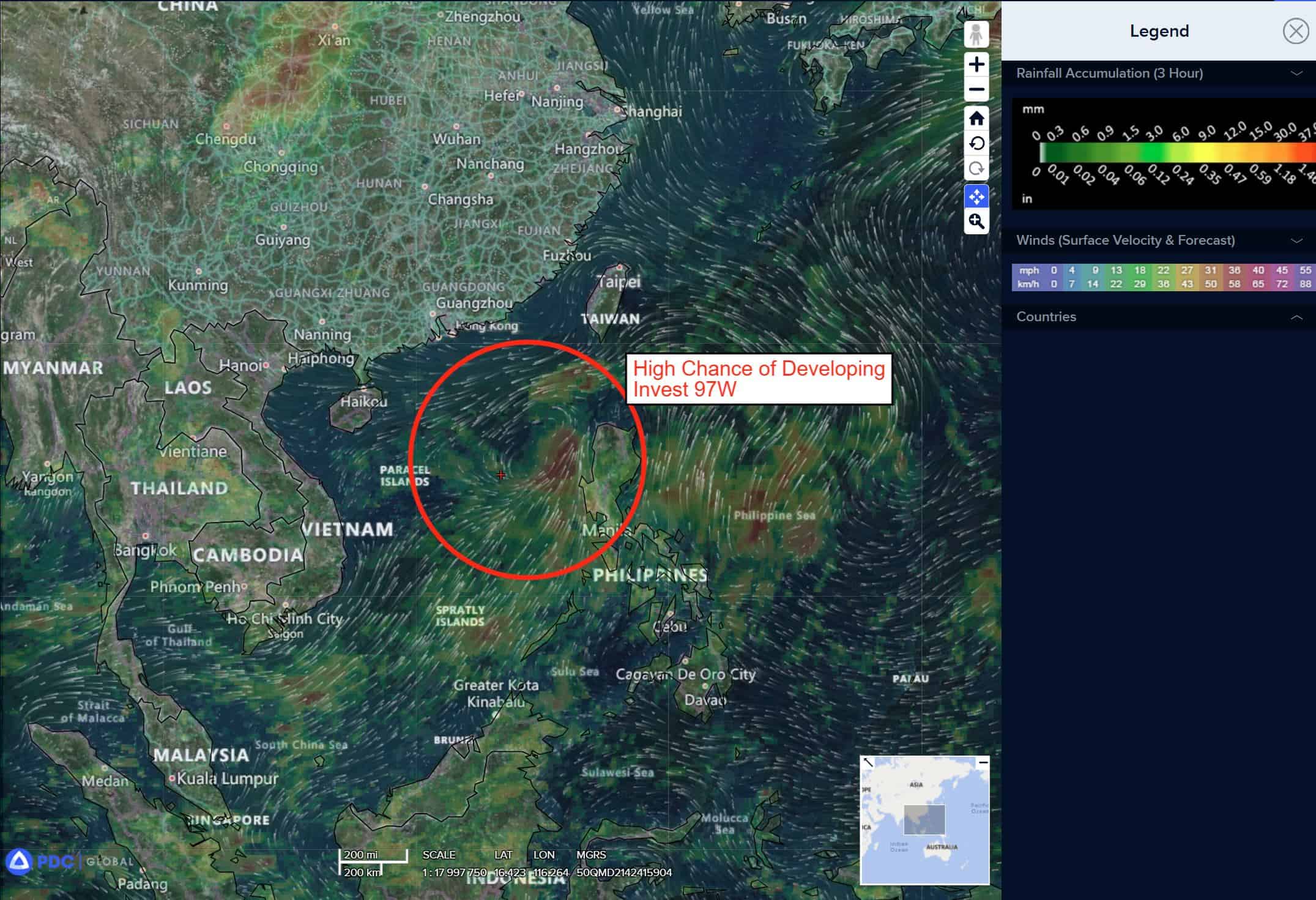The height and width of the screenshot is (900, 1316).
Task: Click the LAT value 16.423
Action: pos(510,872)
